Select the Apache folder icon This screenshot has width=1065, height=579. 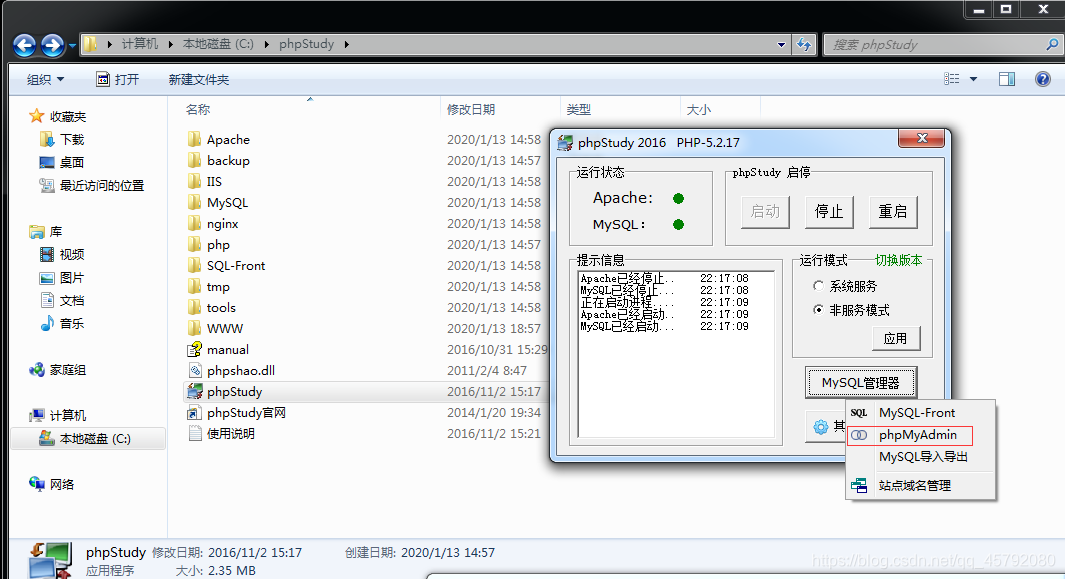[x=194, y=139]
